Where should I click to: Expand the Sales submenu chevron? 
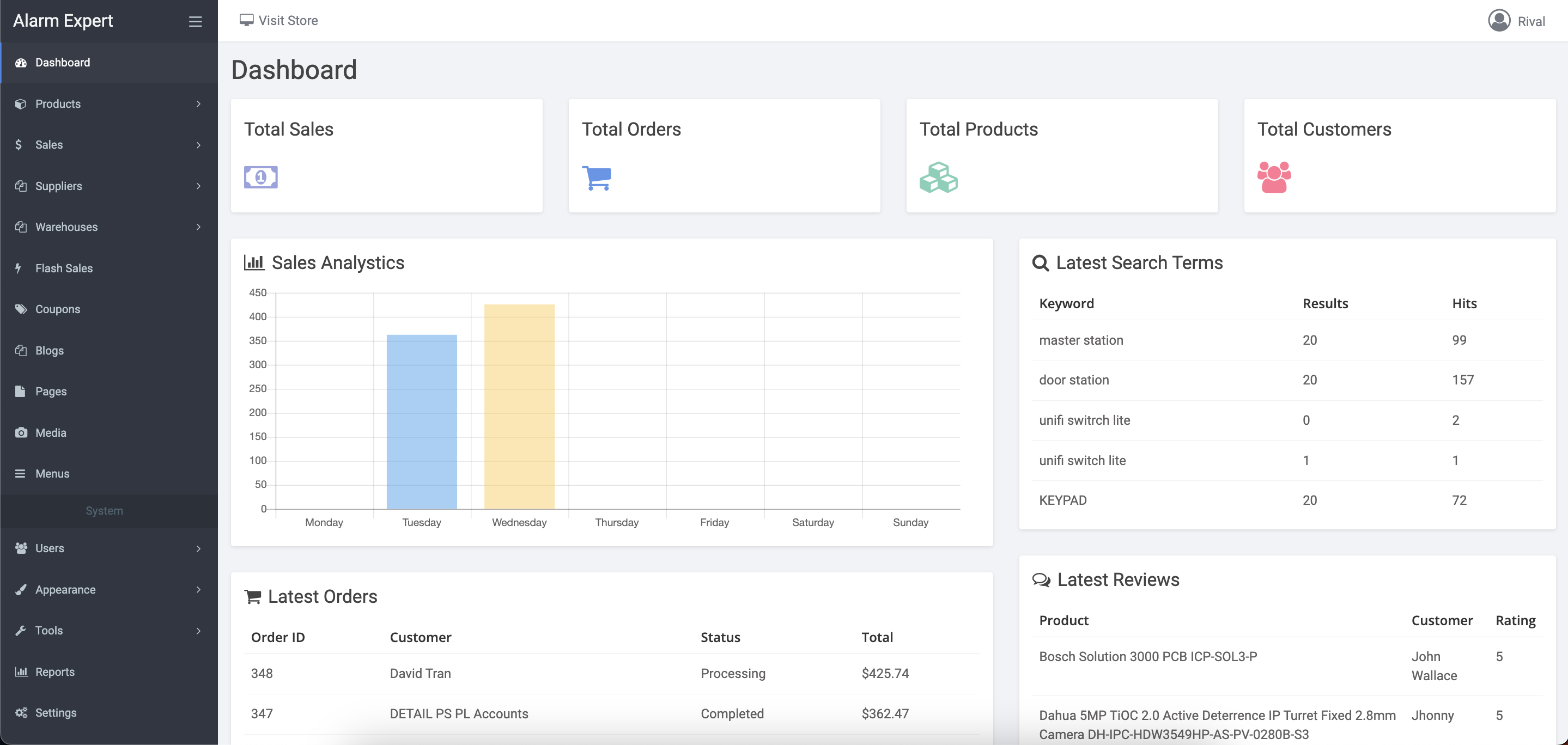(198, 145)
